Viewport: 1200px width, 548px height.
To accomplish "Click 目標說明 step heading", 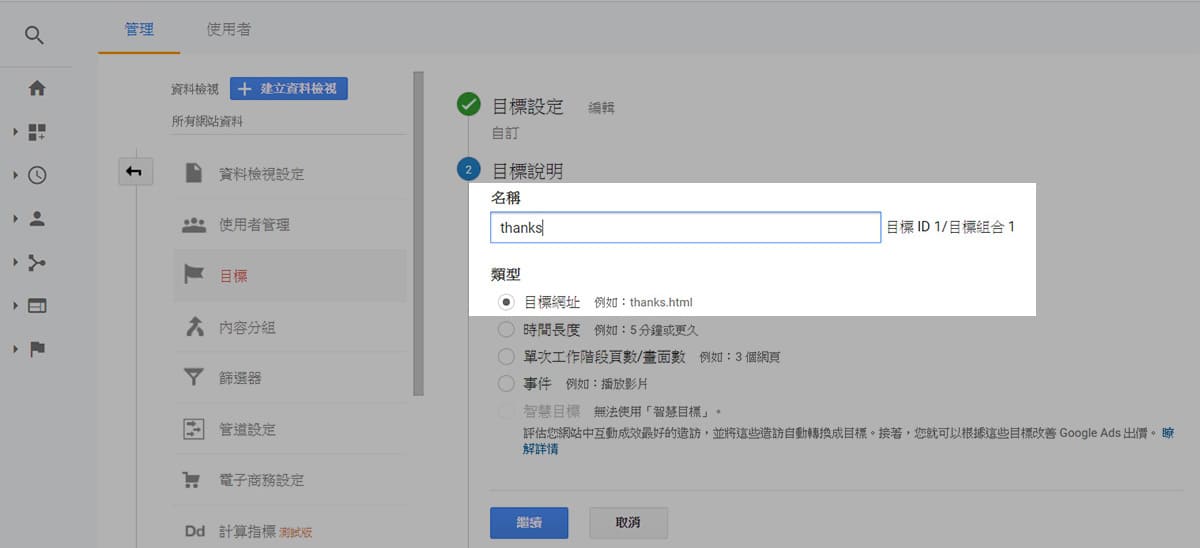I will point(527,171).
